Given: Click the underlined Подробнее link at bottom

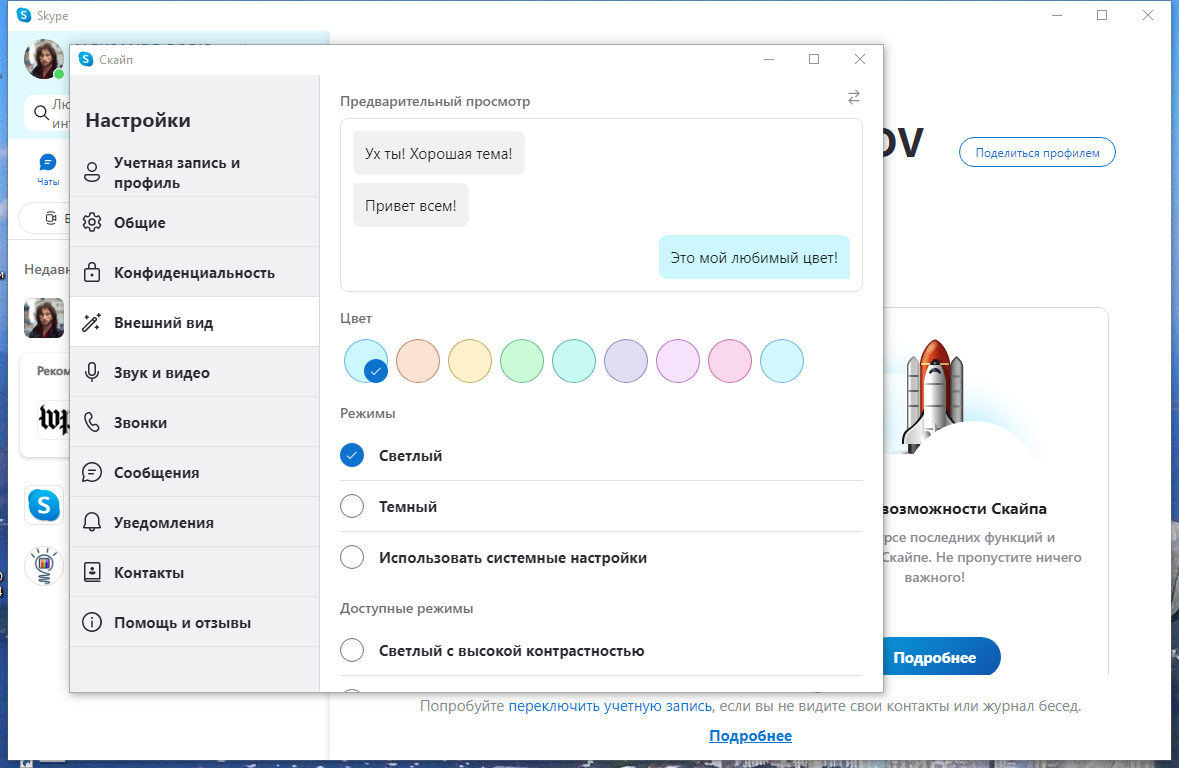Looking at the screenshot, I should [x=750, y=736].
